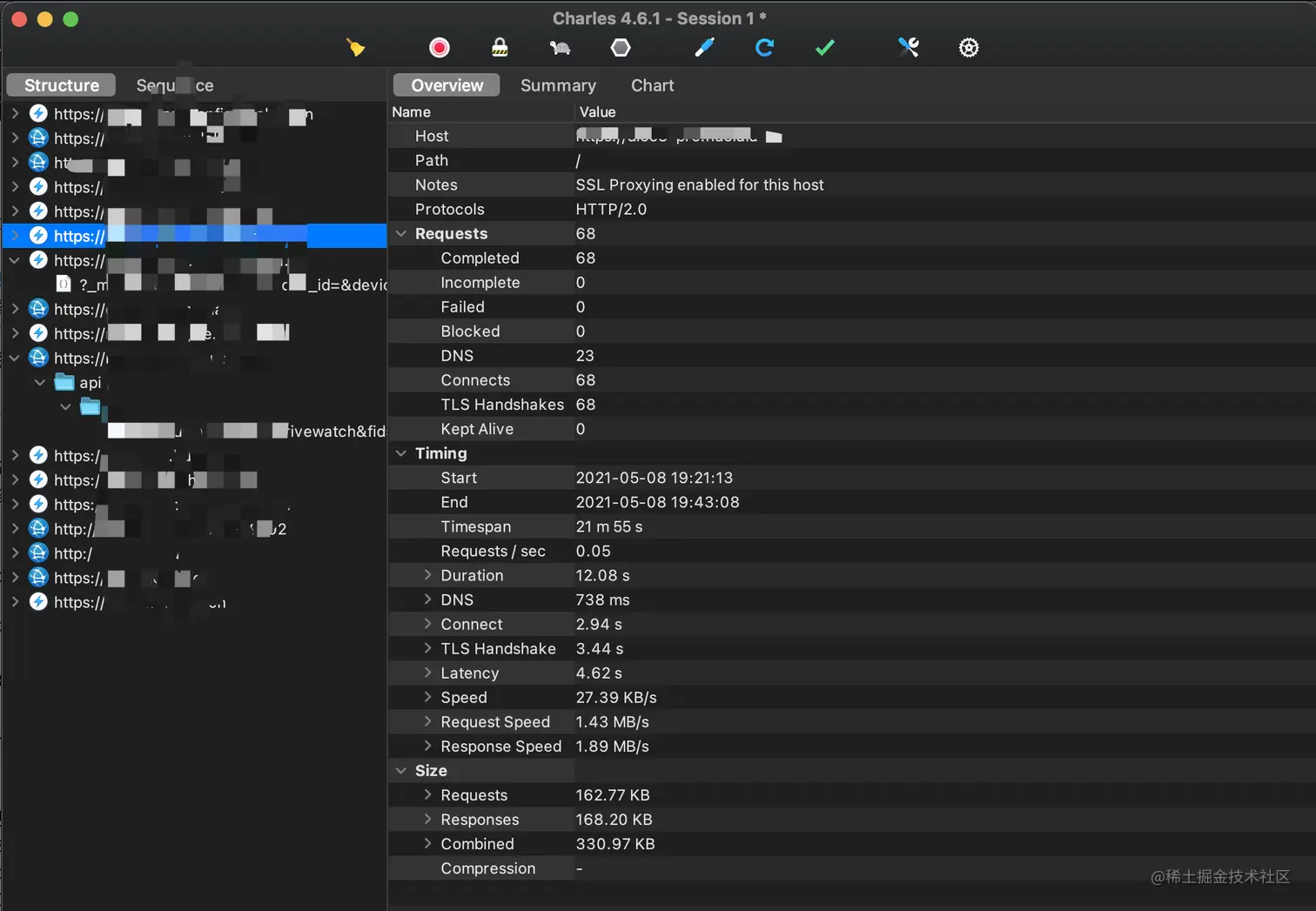Click the lightning icon of the highlighted host
1316x911 pixels.
pyautogui.click(x=38, y=236)
